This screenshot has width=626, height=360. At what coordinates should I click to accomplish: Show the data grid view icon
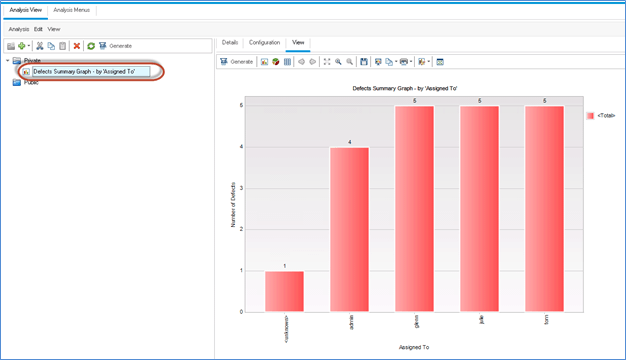[x=287, y=62]
